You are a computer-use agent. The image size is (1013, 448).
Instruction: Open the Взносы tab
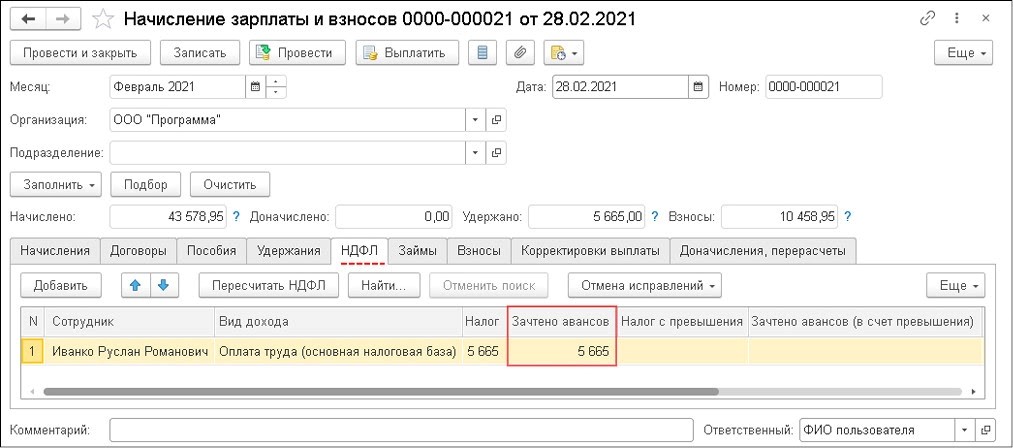(x=479, y=251)
